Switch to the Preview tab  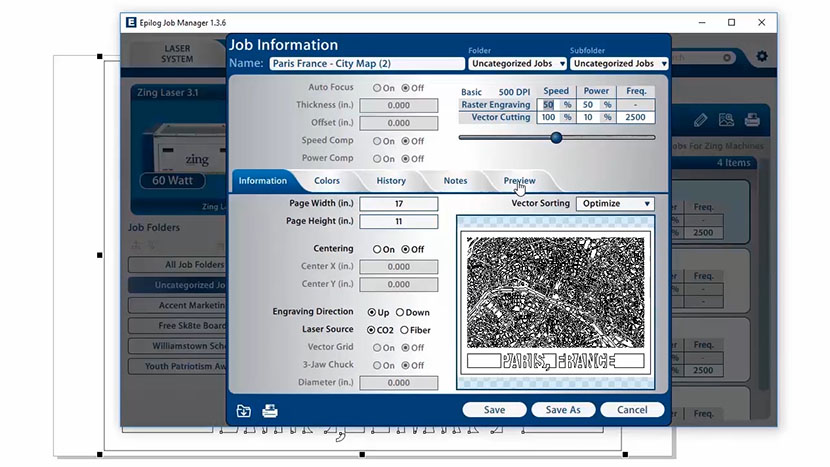pos(519,181)
